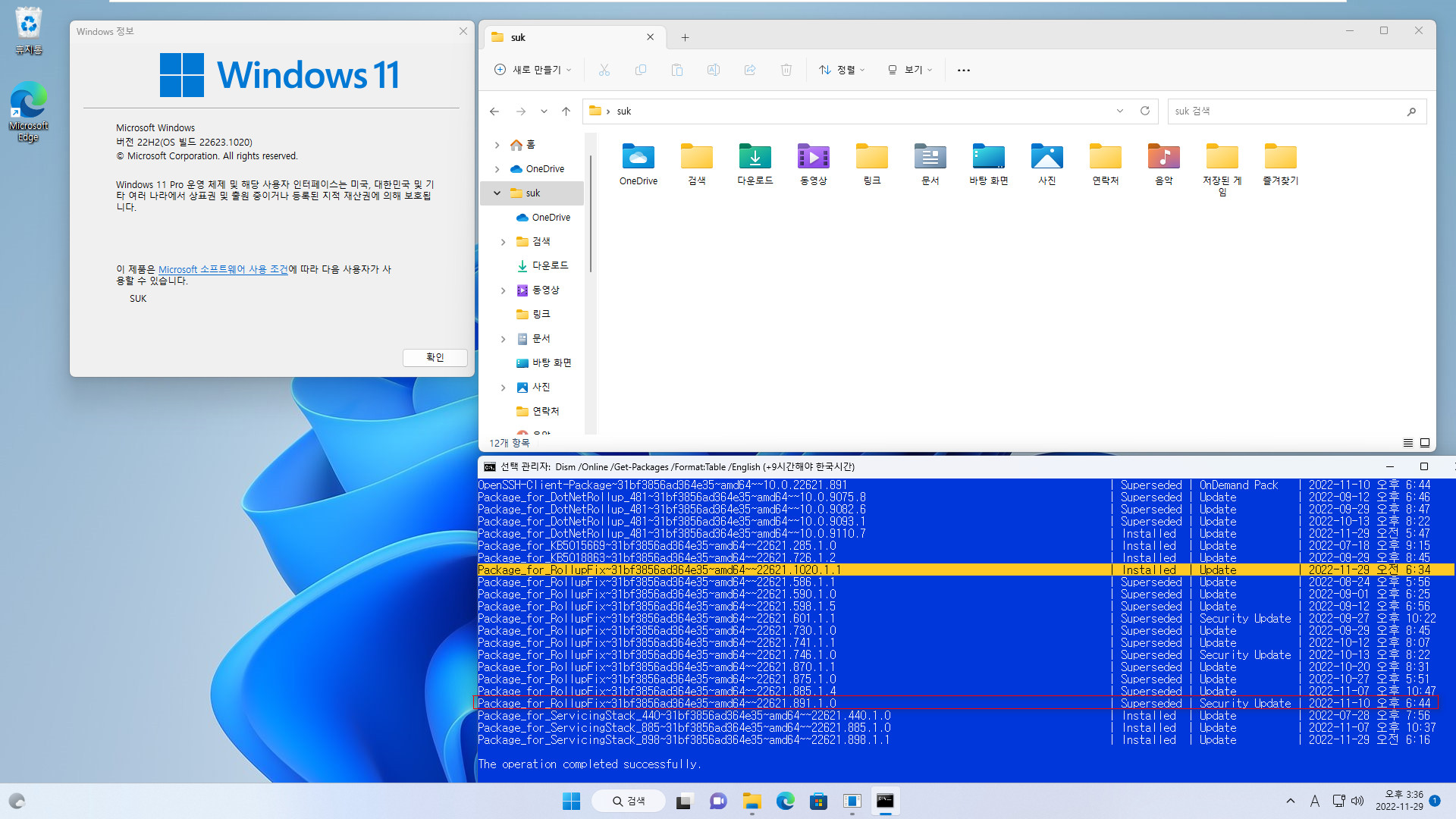The height and width of the screenshot is (819, 1456).
Task: Expand address bar history dropdown
Action: click(1119, 111)
